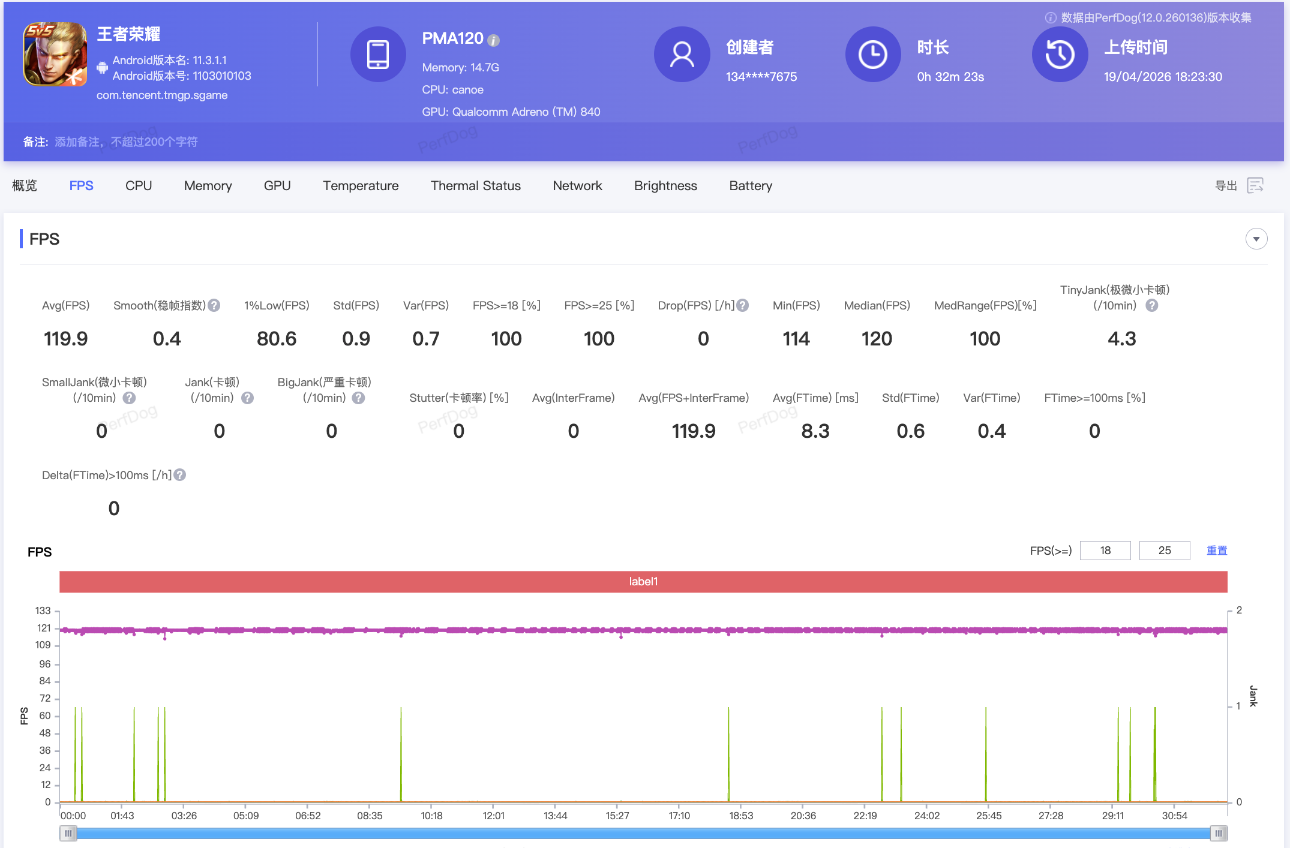The image size is (1290, 848).
Task: Click the BigJank help icon
Action: point(358,398)
